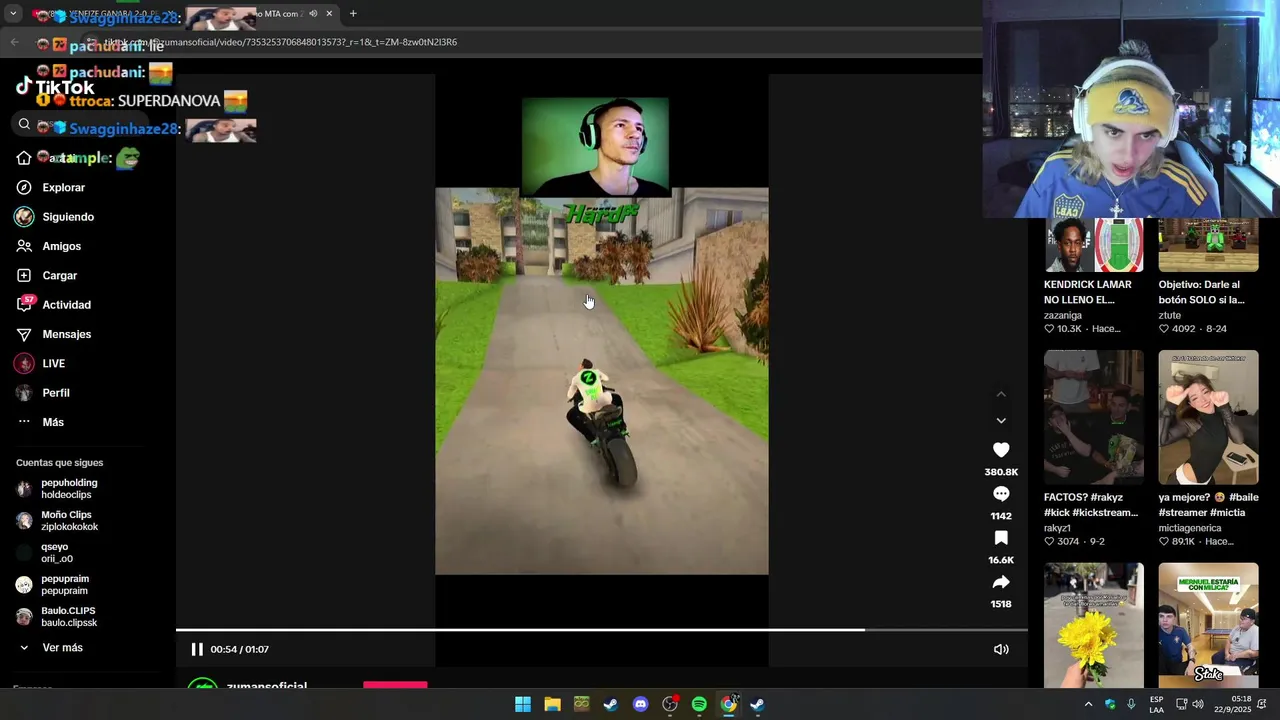
Task: Close the TikTok browser tab
Action: point(329,14)
